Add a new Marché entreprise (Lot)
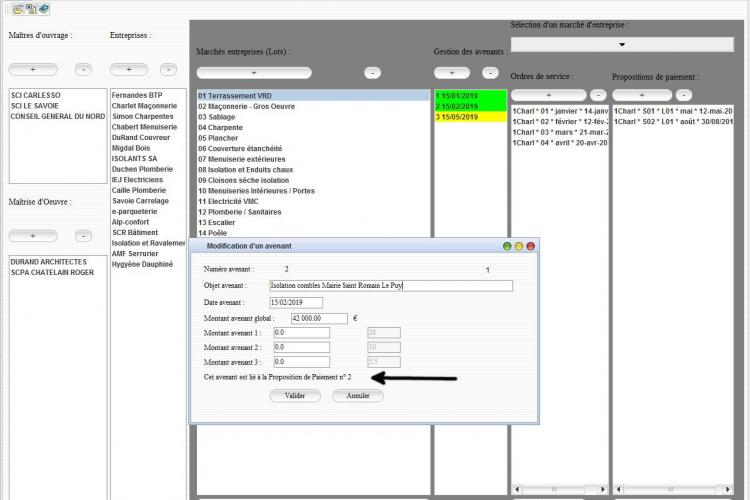The width and height of the screenshot is (750, 500). point(254,73)
